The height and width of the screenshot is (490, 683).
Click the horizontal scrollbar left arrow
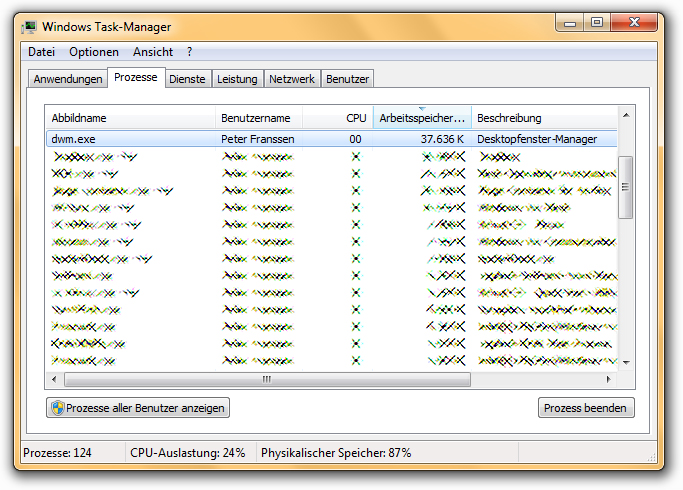click(x=54, y=379)
